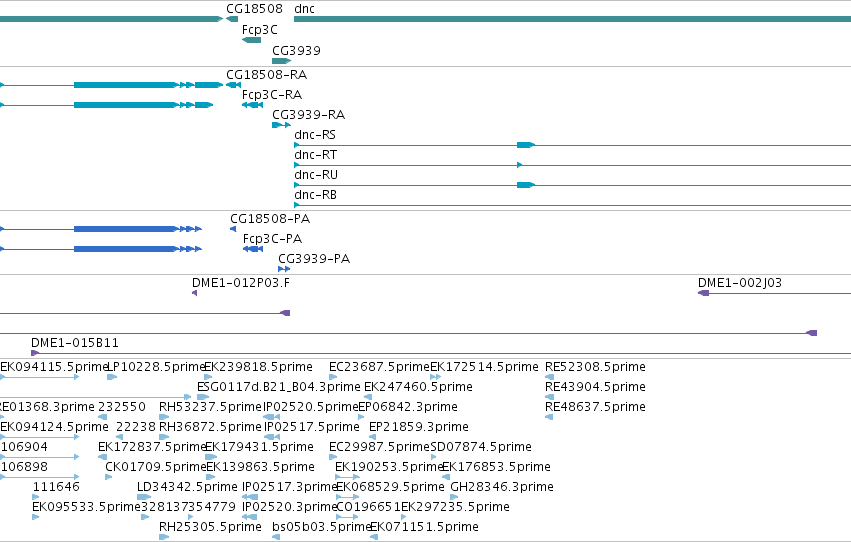Image resolution: width=851 pixels, height=542 pixels.
Task: Select EST EK094115.5prime
Action: pyautogui.click(x=54, y=367)
